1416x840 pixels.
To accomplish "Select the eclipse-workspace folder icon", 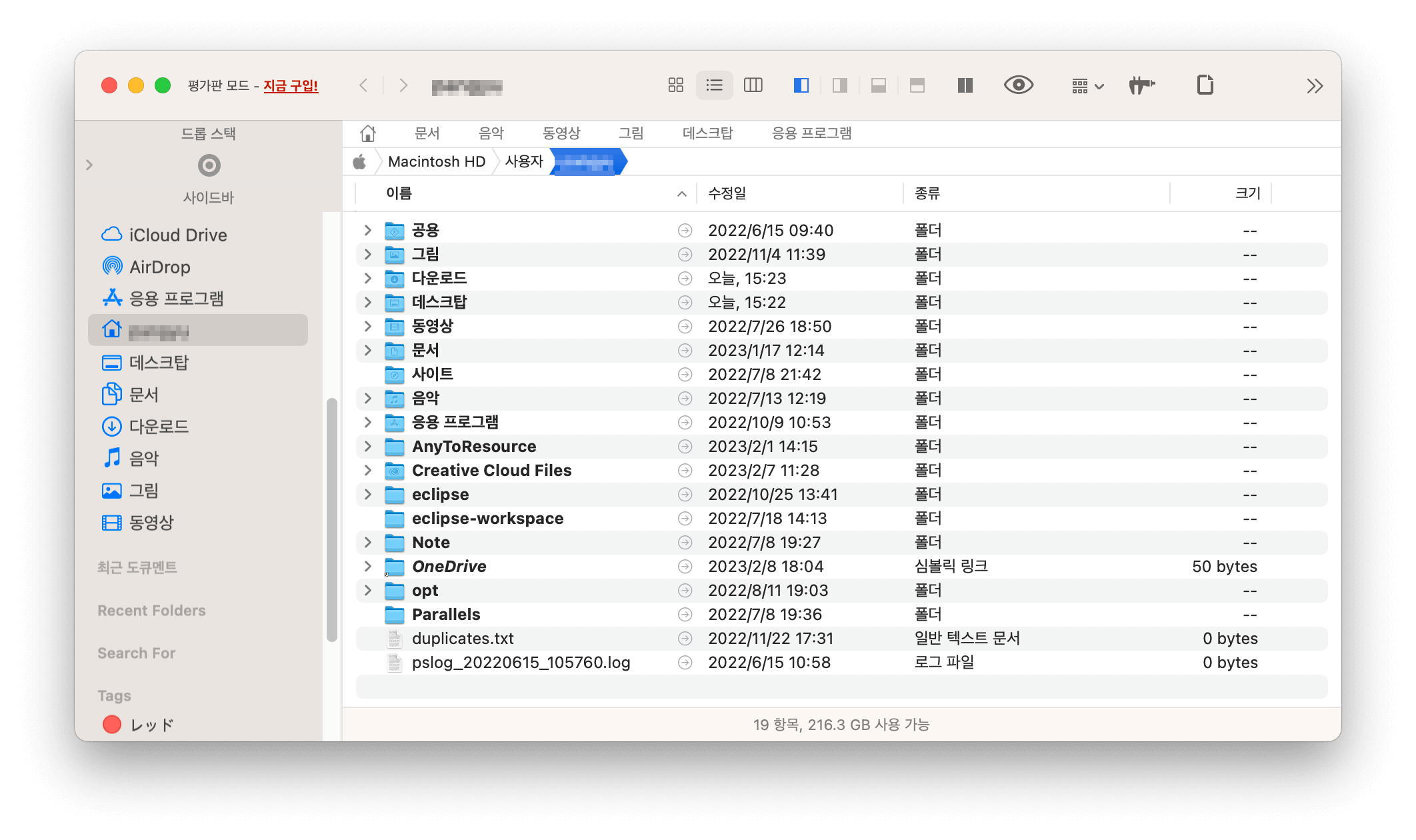I will point(395,519).
